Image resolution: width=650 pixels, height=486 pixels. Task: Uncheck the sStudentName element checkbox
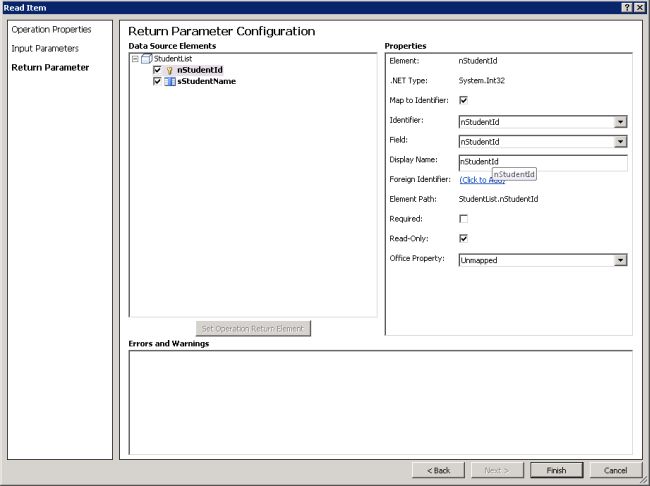[x=157, y=81]
